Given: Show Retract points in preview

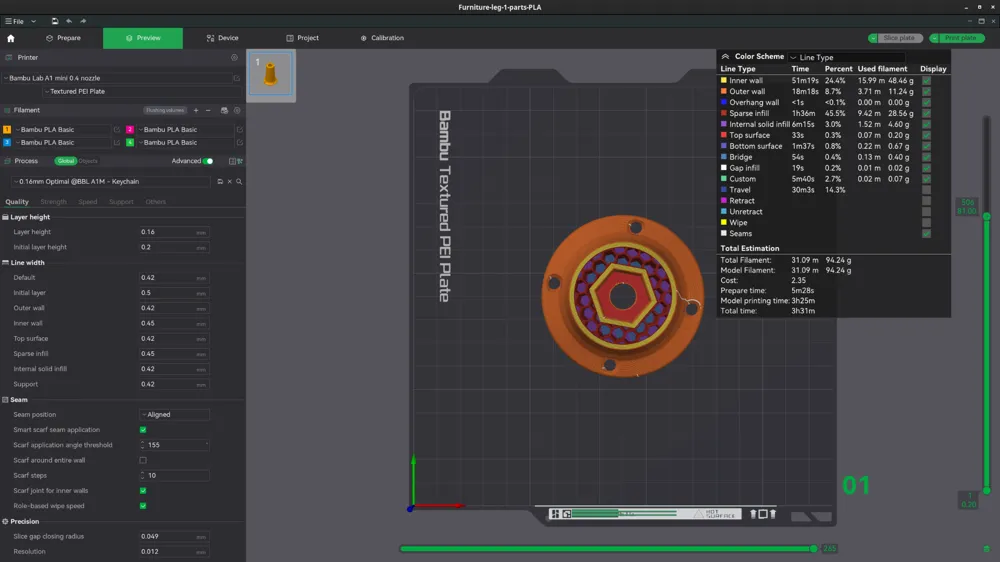Looking at the screenshot, I should click(926, 201).
